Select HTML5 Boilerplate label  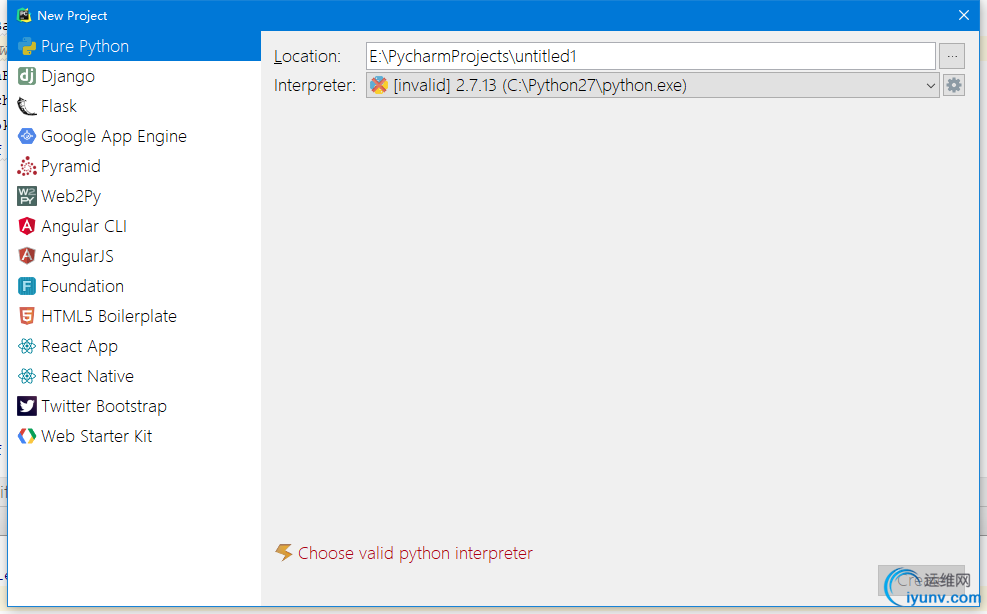point(109,316)
